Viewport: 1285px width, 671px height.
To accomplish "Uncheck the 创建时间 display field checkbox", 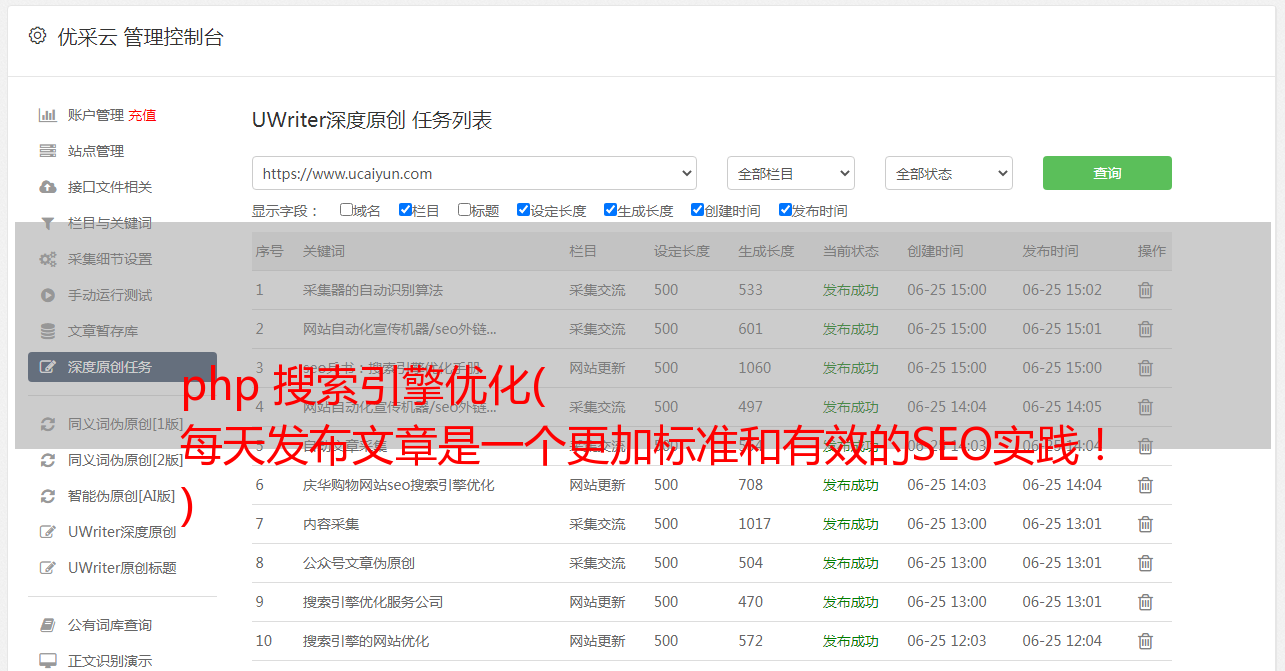I will 697,210.
